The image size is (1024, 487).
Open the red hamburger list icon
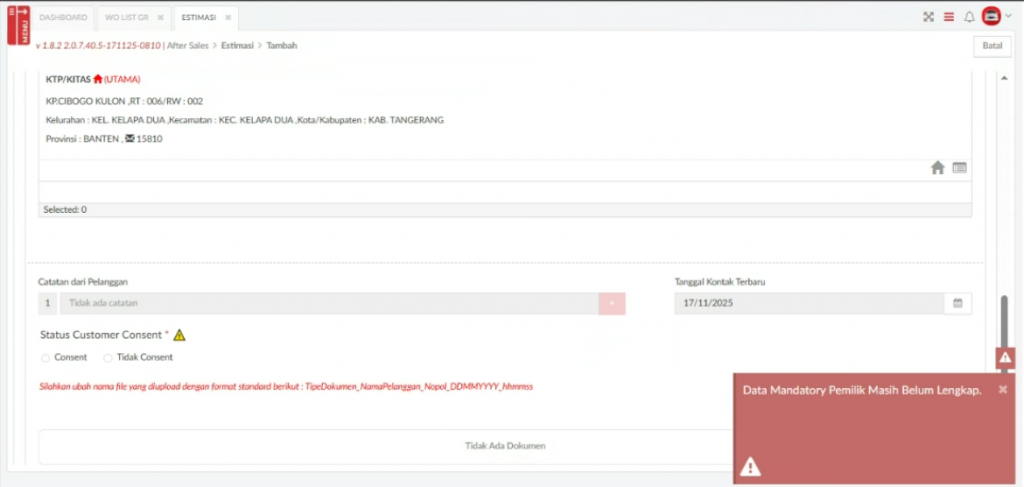click(x=949, y=17)
